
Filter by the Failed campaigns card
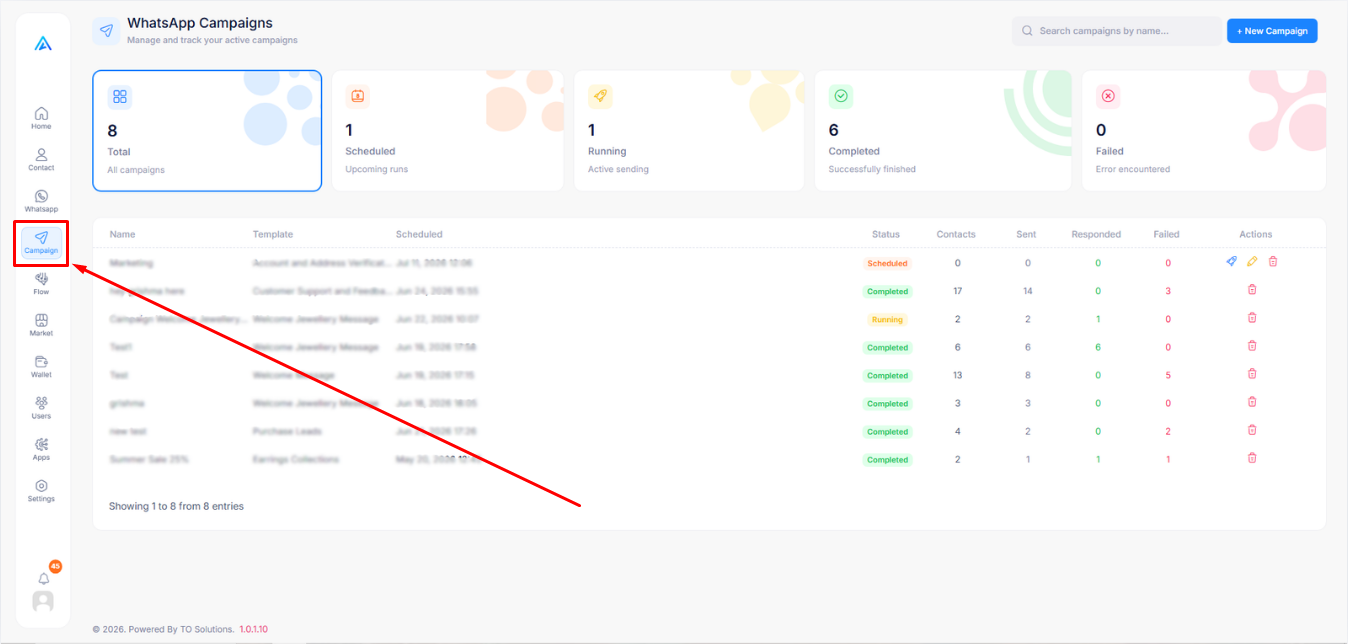pyautogui.click(x=1204, y=130)
